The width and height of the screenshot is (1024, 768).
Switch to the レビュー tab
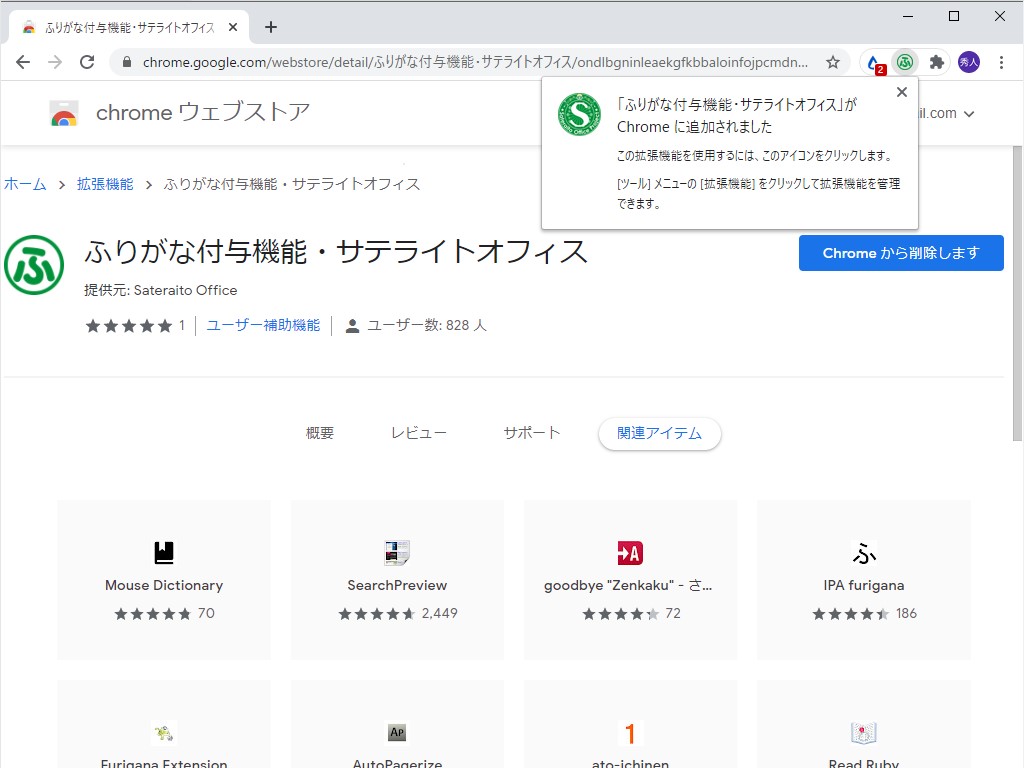(x=419, y=433)
